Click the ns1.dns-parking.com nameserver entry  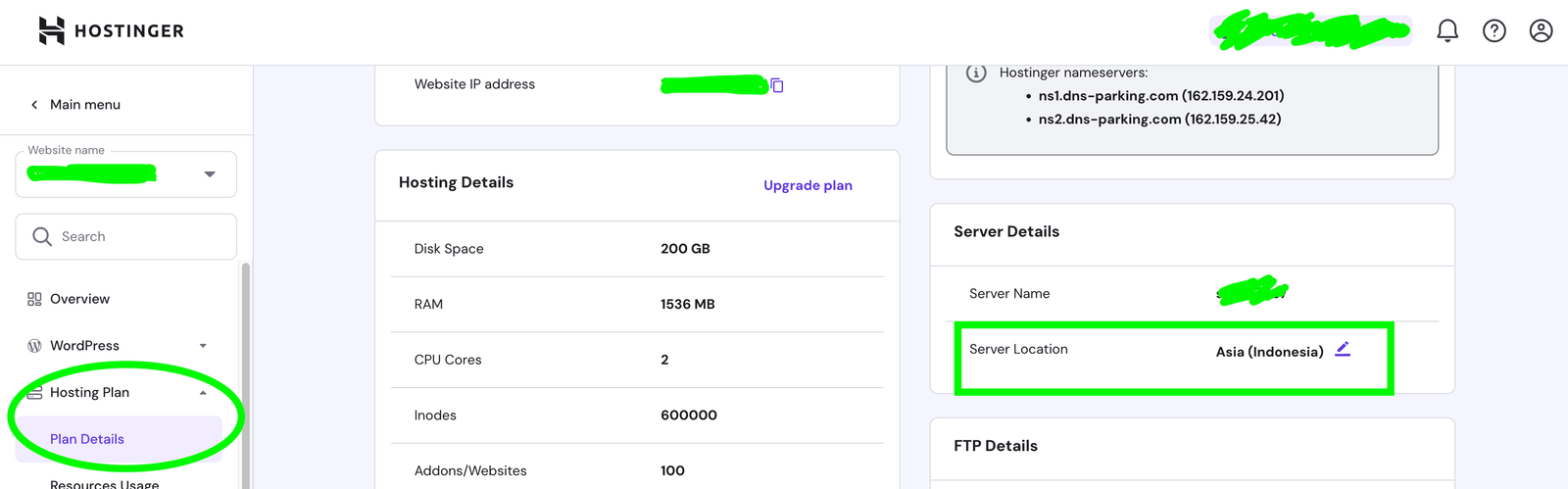1161,96
